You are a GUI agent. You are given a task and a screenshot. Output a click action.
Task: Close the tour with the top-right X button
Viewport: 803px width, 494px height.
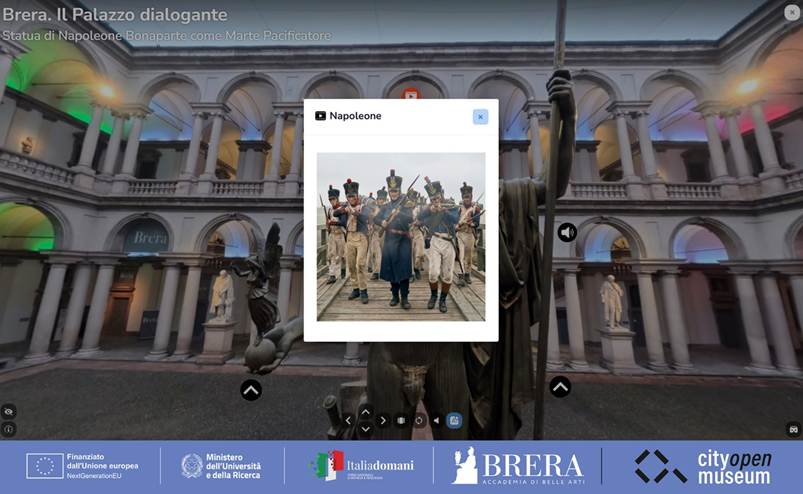(x=791, y=12)
